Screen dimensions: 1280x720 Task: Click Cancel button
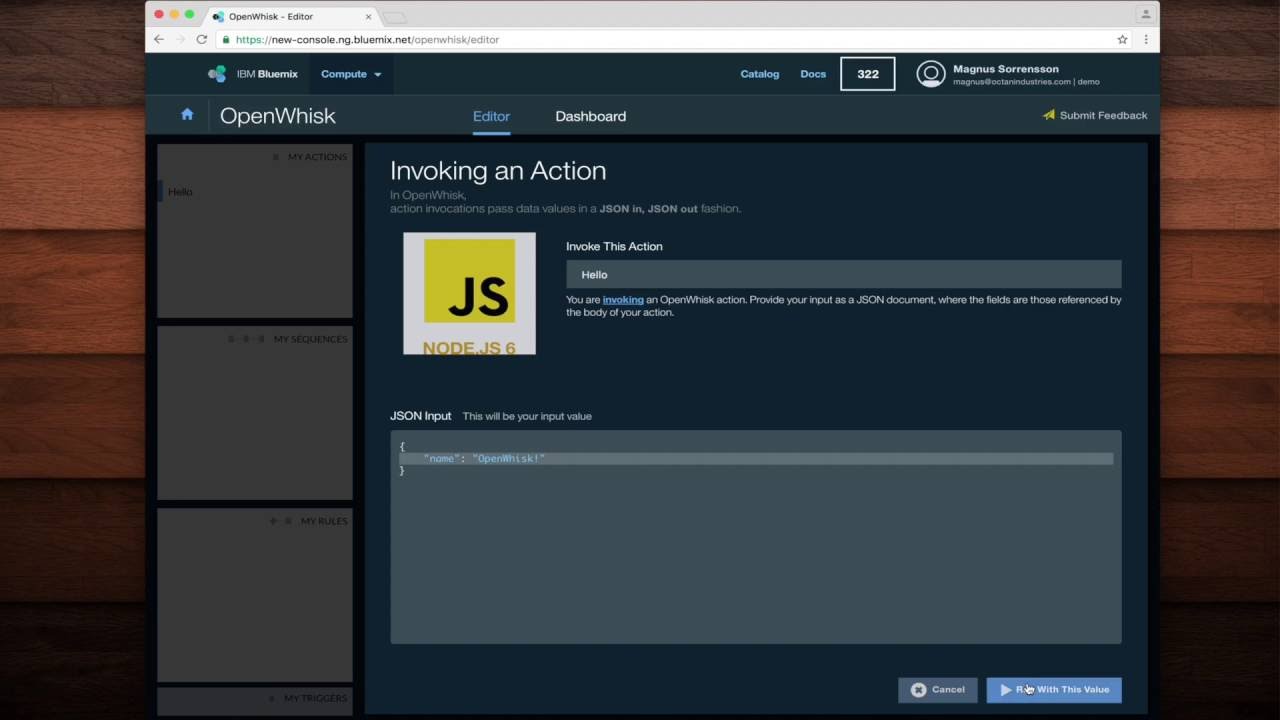(x=938, y=690)
